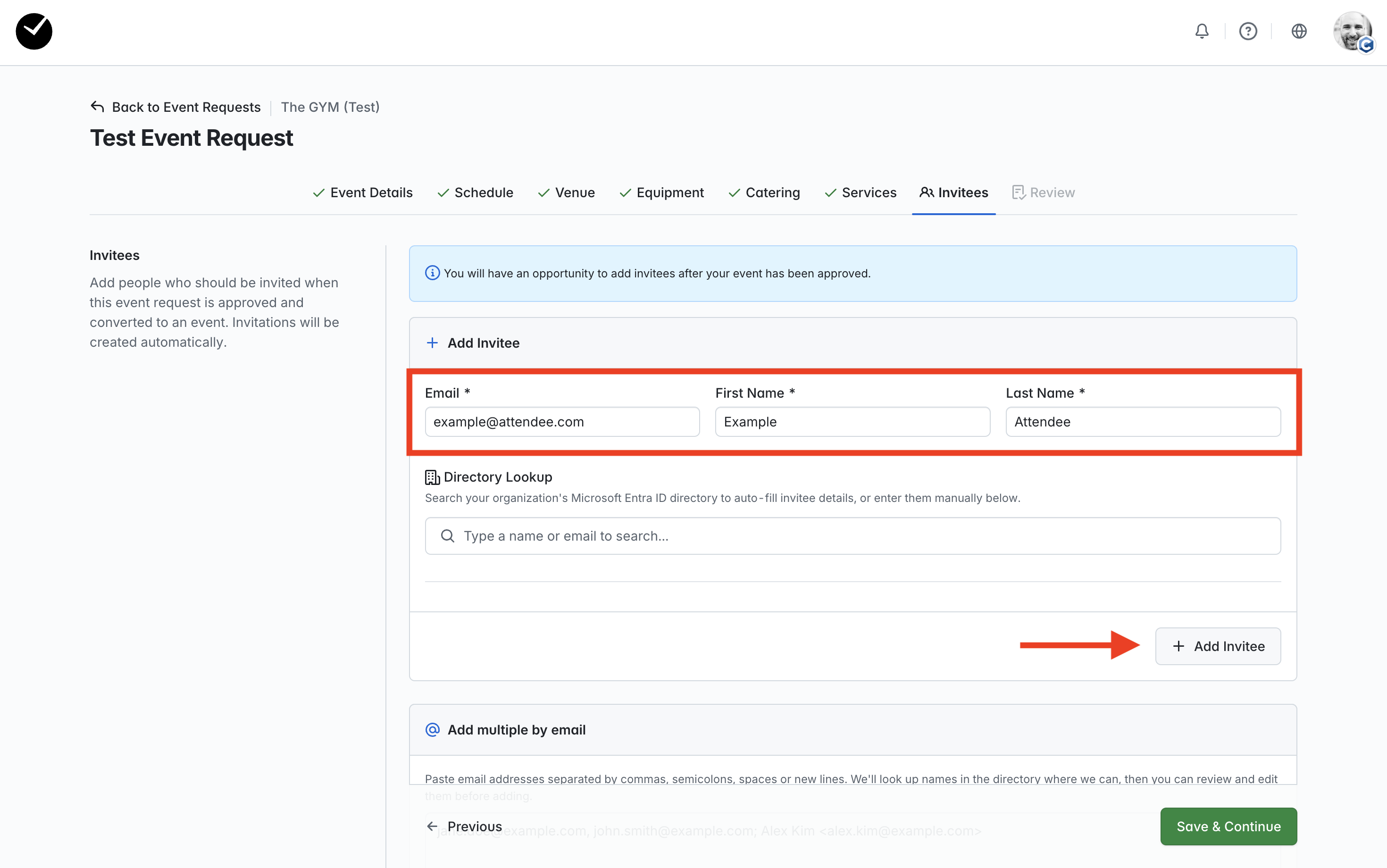Go to the Previous step
This screenshot has width=1387, height=868.
[464, 826]
